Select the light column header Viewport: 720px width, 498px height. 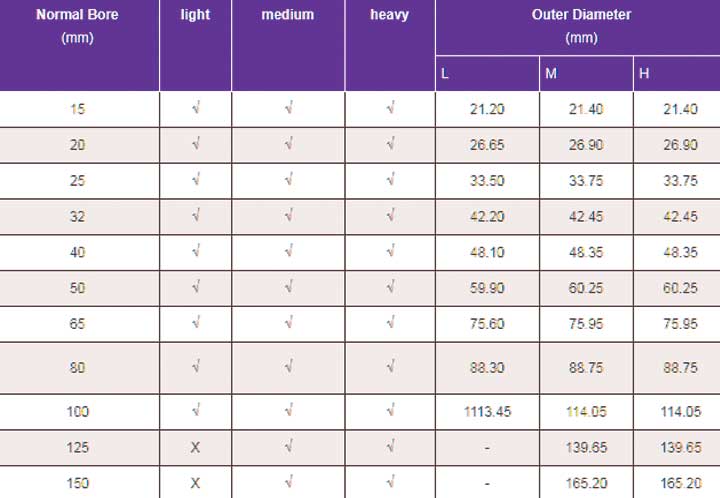pos(195,15)
